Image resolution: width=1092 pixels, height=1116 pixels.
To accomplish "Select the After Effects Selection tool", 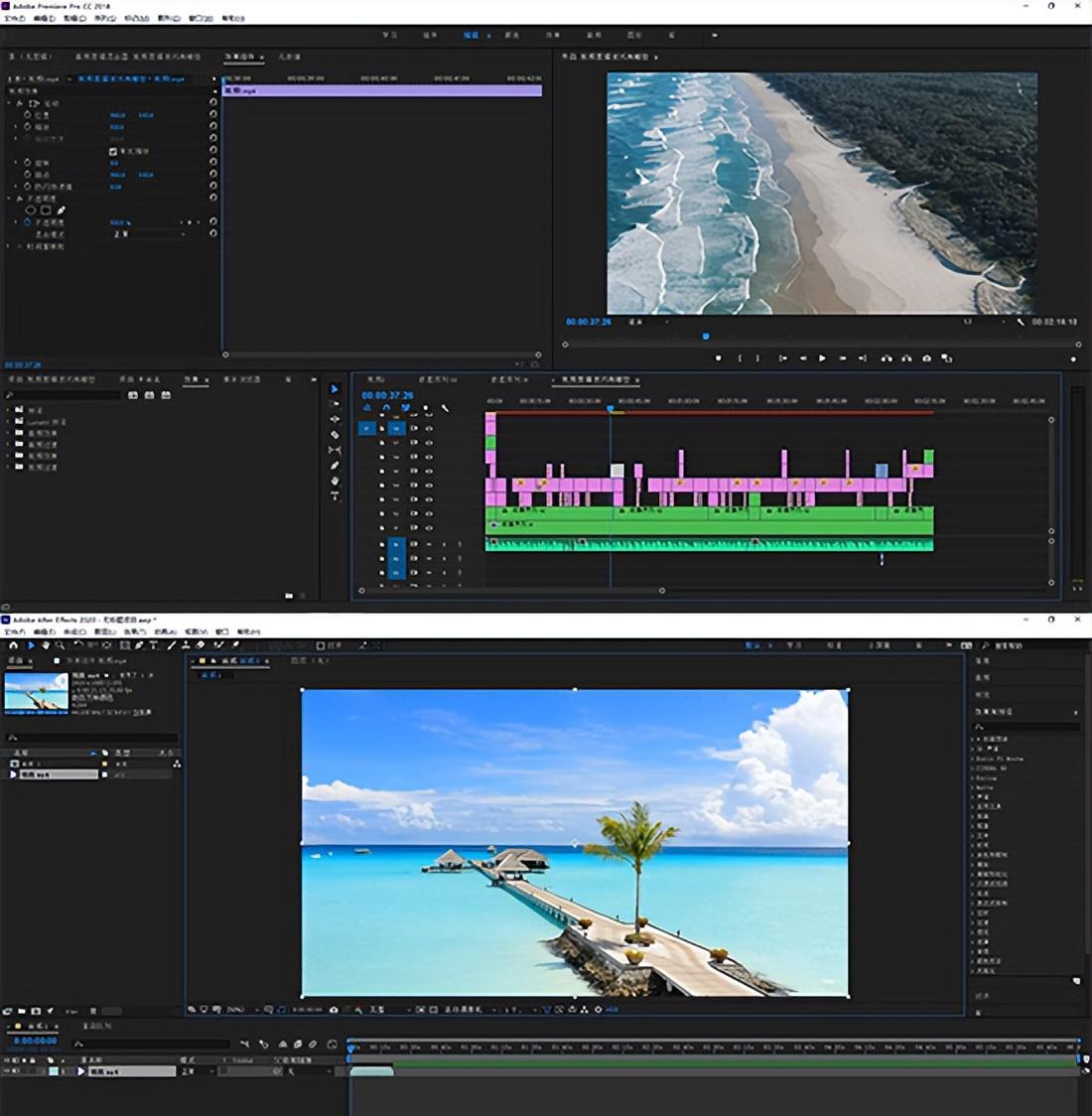I will (x=31, y=645).
